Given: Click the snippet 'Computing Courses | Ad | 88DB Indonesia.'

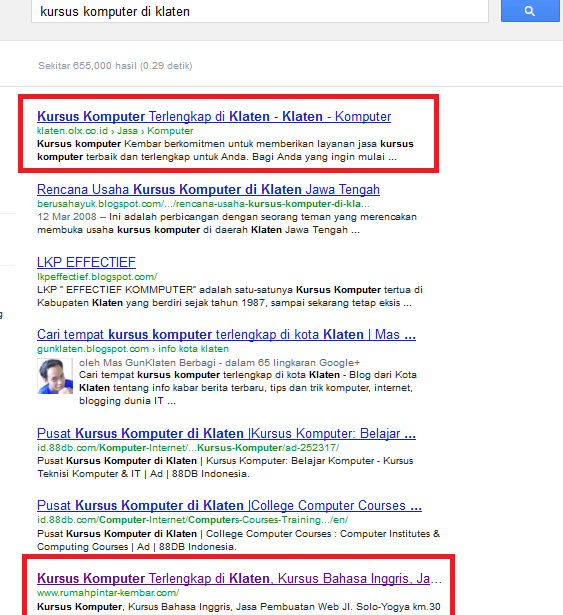Looking at the screenshot, I should [137, 547].
